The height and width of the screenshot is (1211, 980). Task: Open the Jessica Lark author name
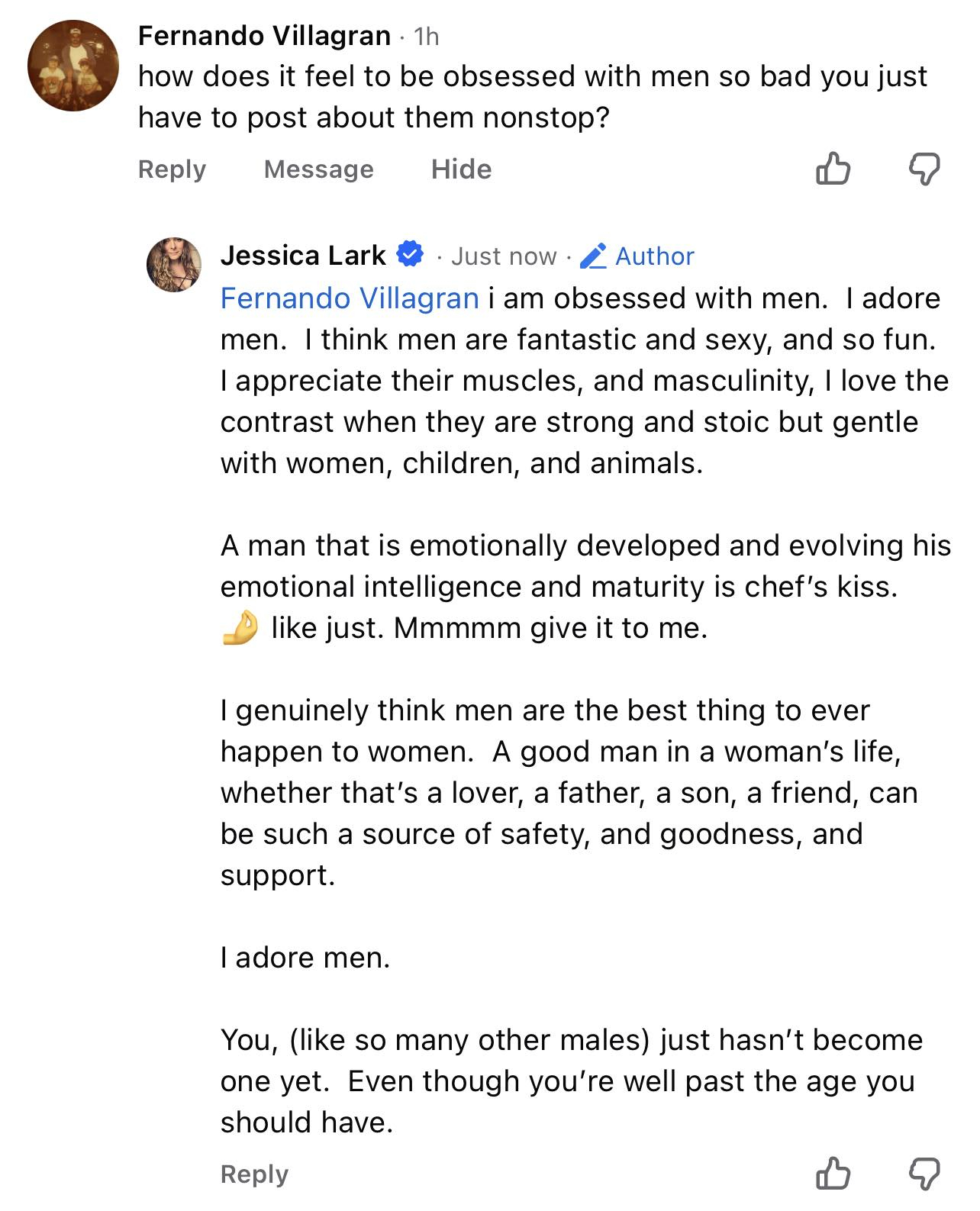pos(303,256)
